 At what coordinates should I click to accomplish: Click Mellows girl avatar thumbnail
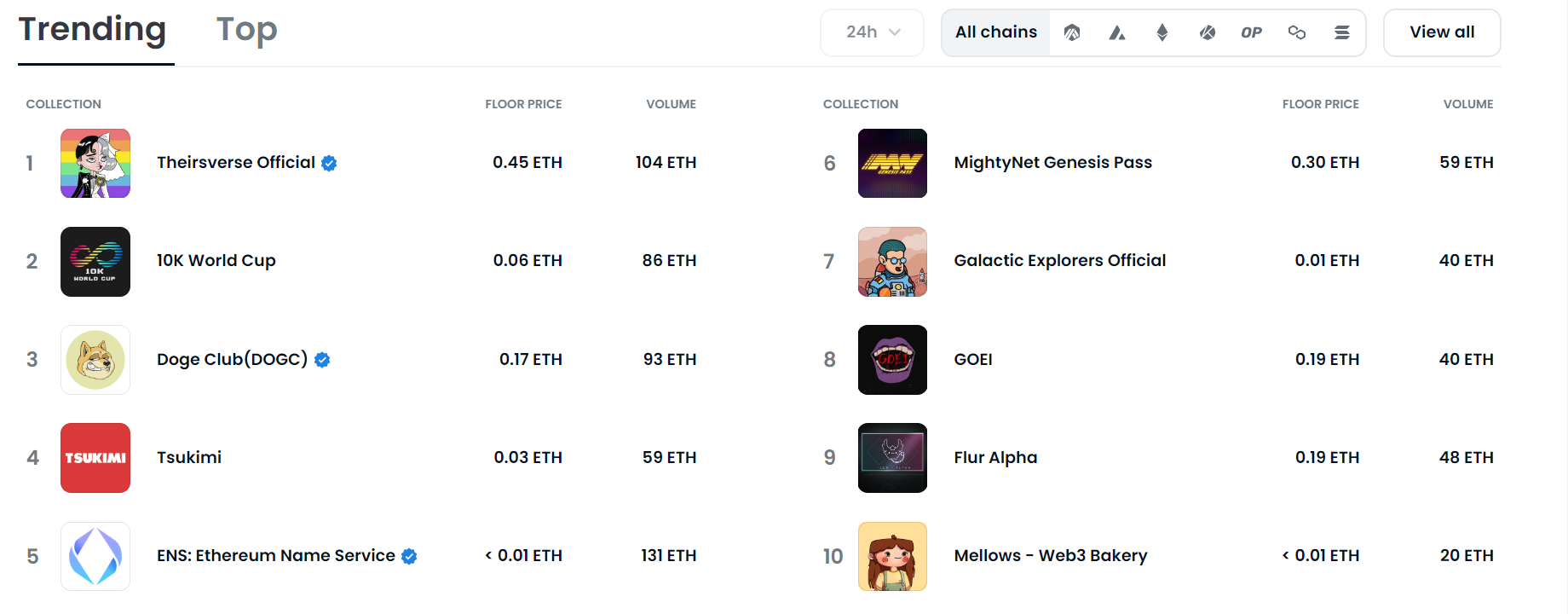892,556
